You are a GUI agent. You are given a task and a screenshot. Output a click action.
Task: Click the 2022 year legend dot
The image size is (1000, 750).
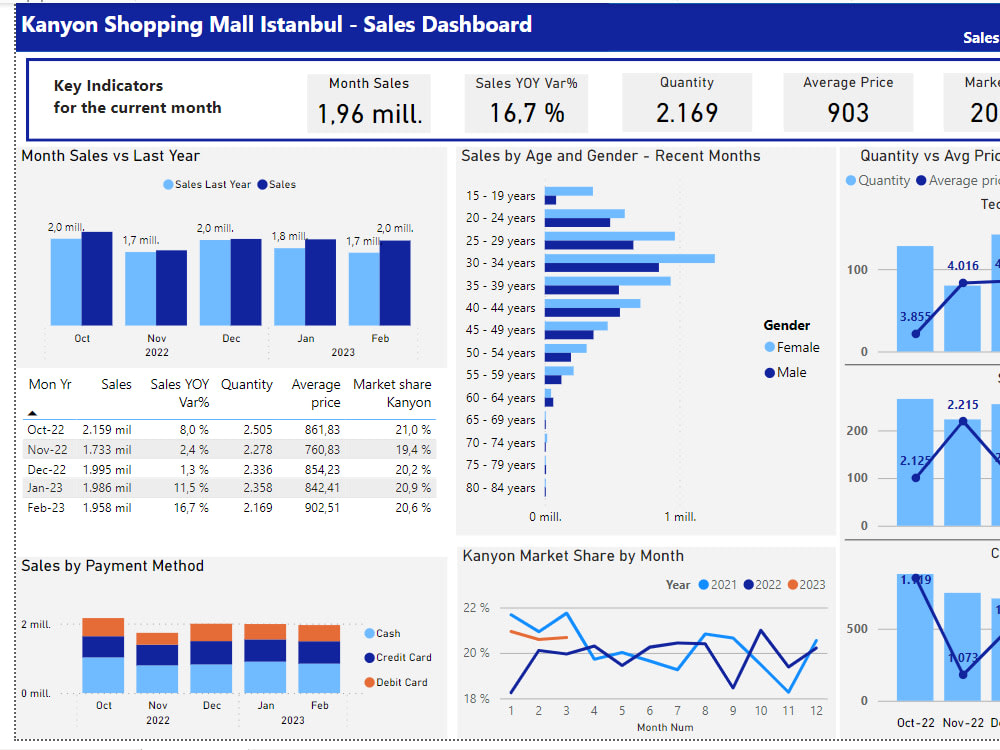click(x=749, y=585)
